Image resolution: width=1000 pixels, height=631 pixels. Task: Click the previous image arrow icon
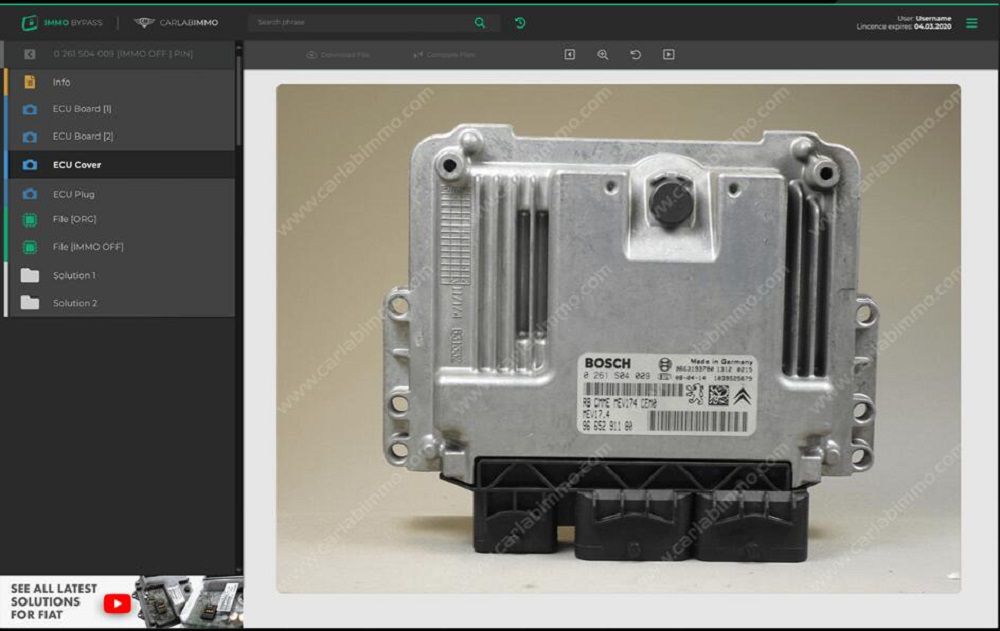pos(570,54)
